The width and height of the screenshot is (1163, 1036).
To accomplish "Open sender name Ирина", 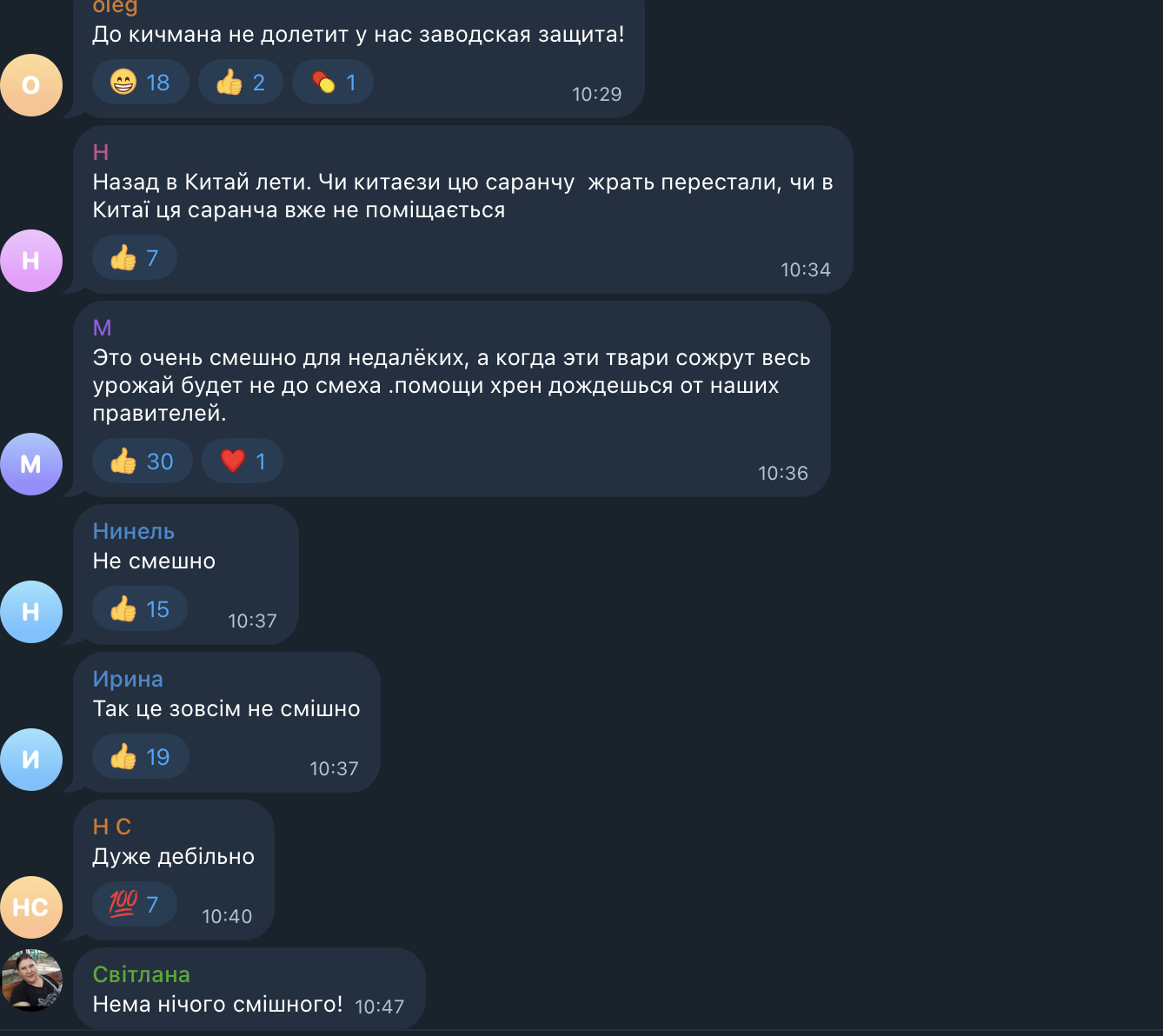I will click(x=128, y=679).
